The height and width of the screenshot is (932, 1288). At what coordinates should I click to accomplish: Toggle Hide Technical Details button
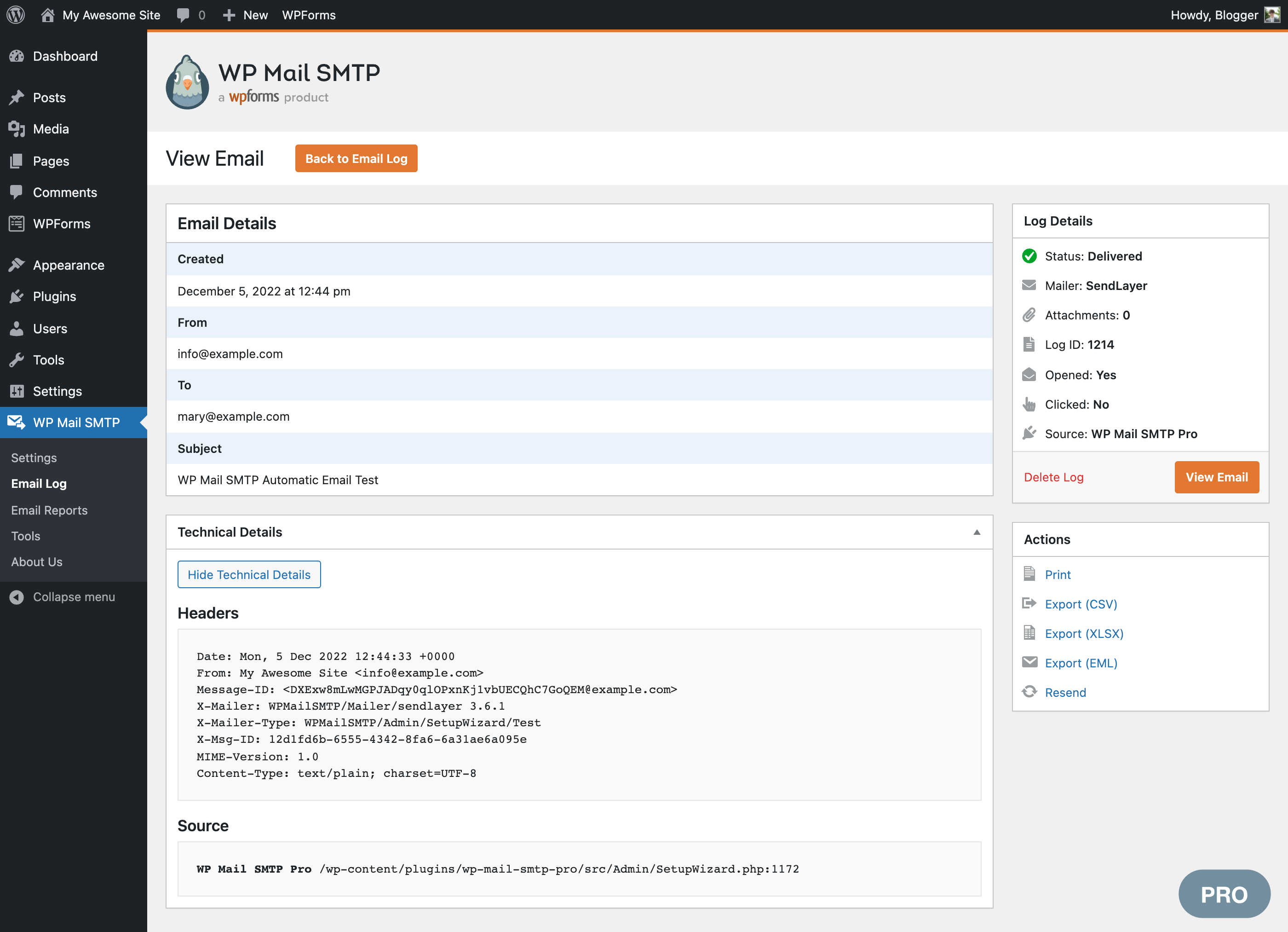[x=249, y=574]
